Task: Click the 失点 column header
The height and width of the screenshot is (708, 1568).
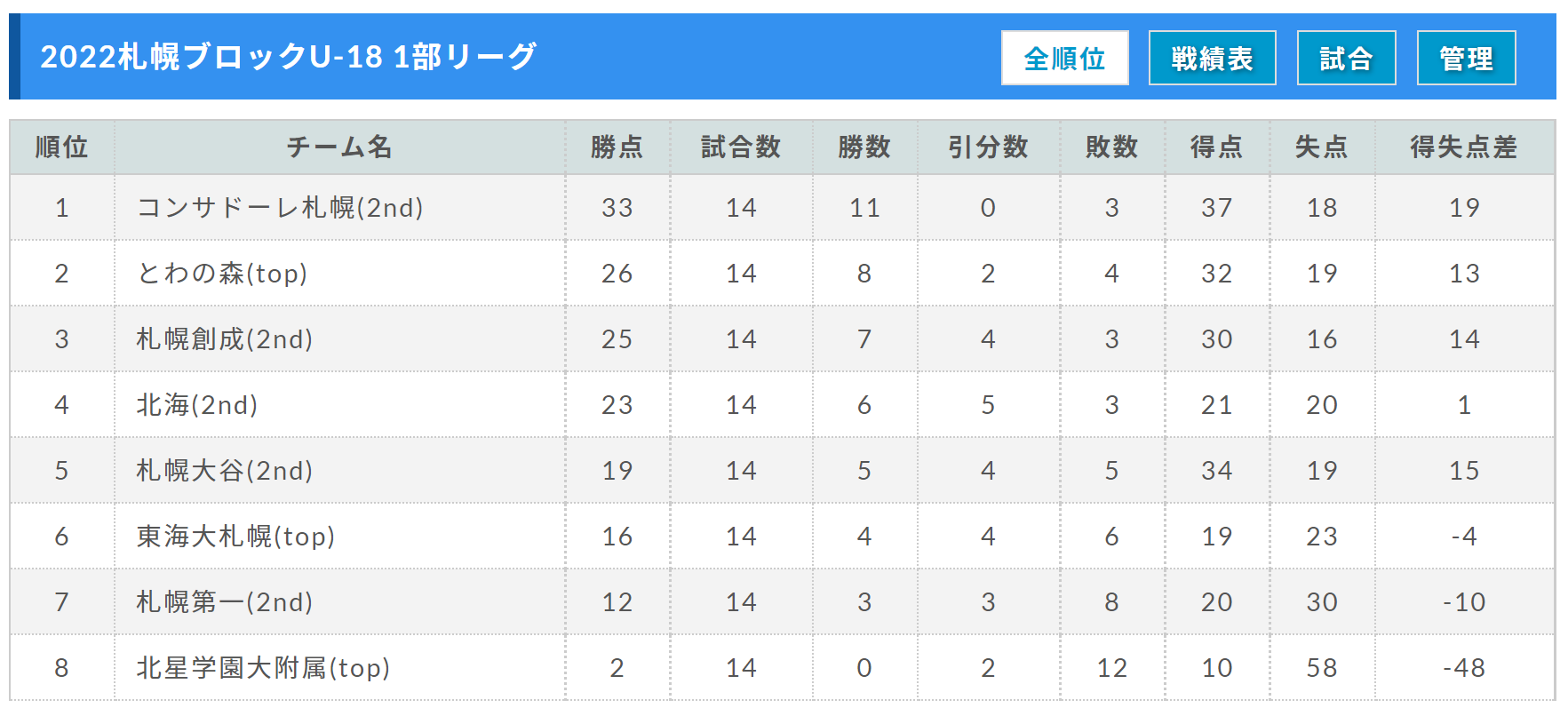Action: [x=1322, y=147]
